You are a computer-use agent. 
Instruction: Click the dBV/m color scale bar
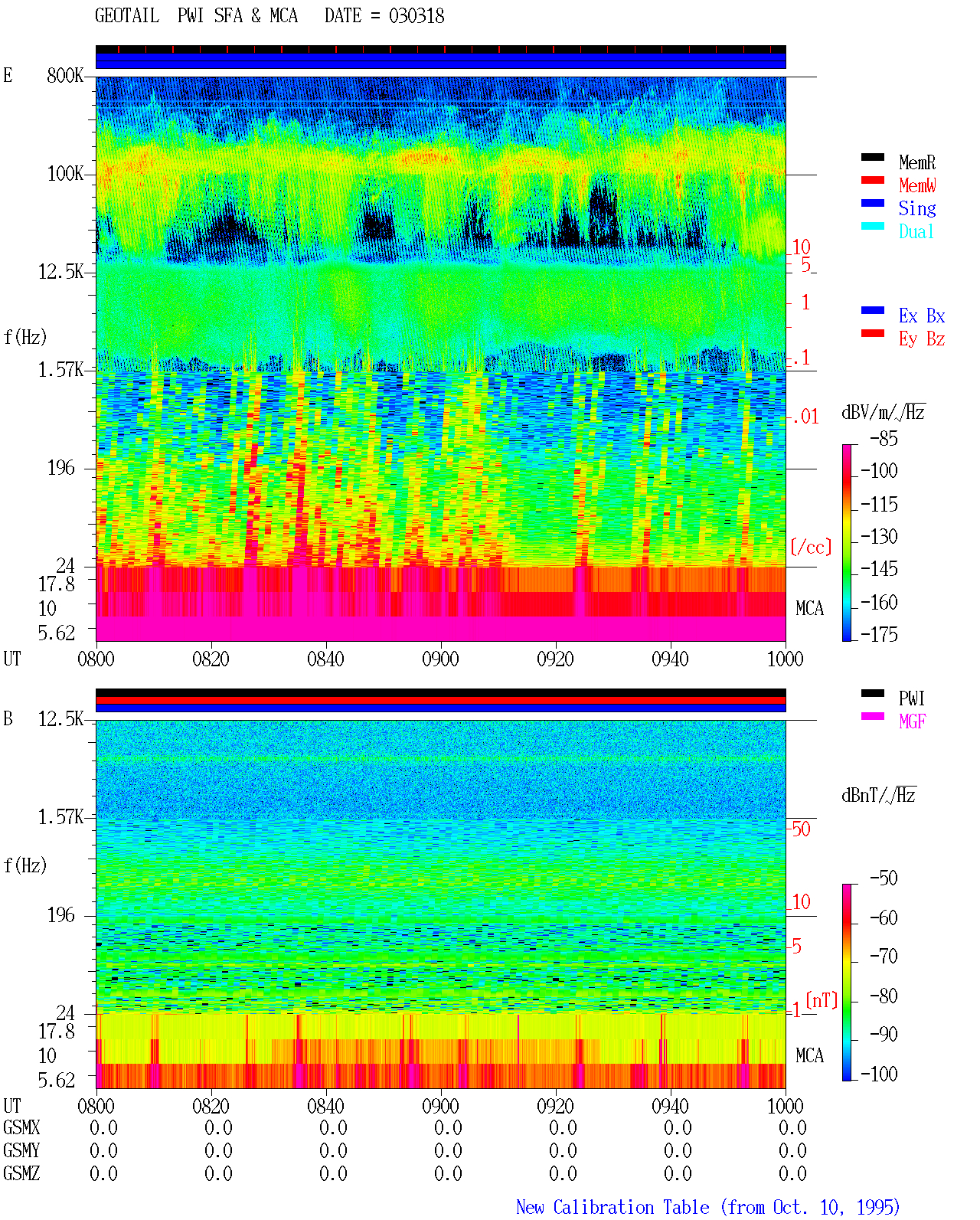coord(847,543)
